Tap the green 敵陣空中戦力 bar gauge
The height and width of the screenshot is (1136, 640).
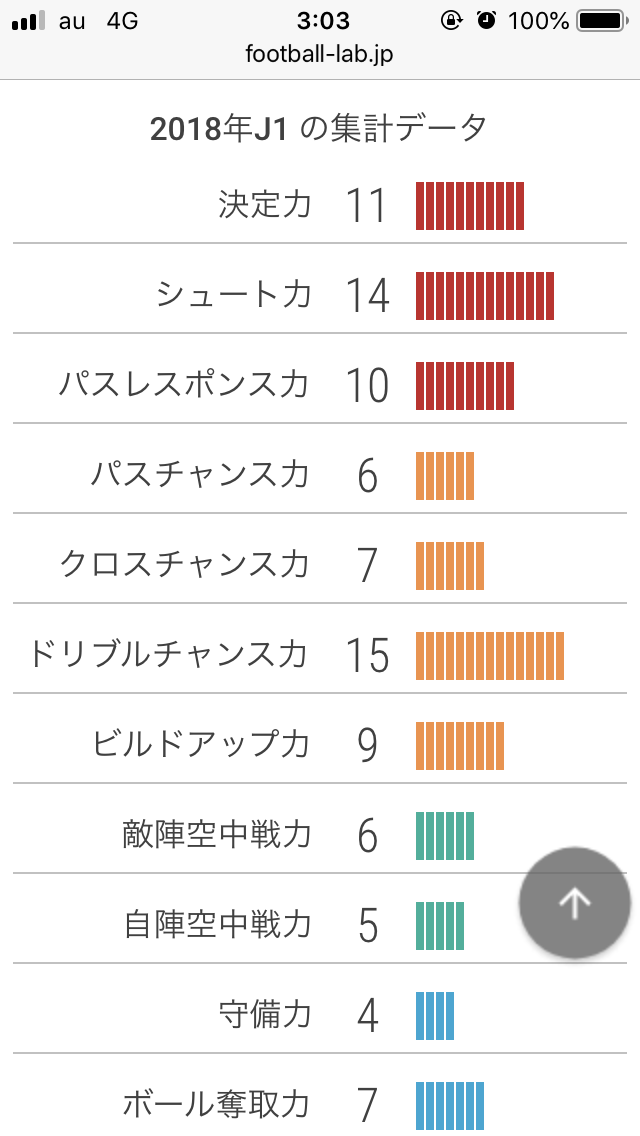pos(444,835)
